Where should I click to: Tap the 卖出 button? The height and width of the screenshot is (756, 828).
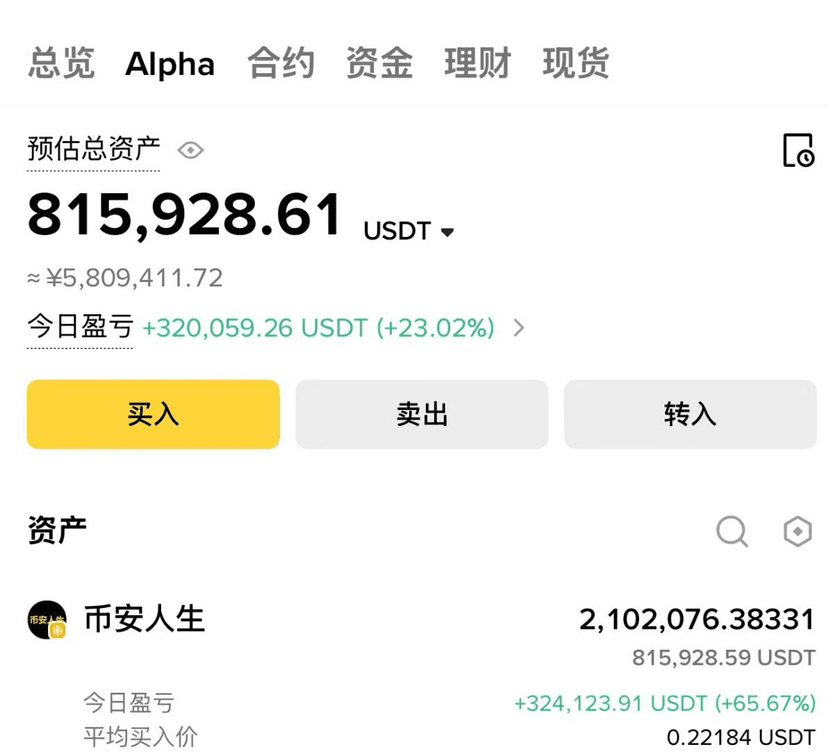pos(421,414)
